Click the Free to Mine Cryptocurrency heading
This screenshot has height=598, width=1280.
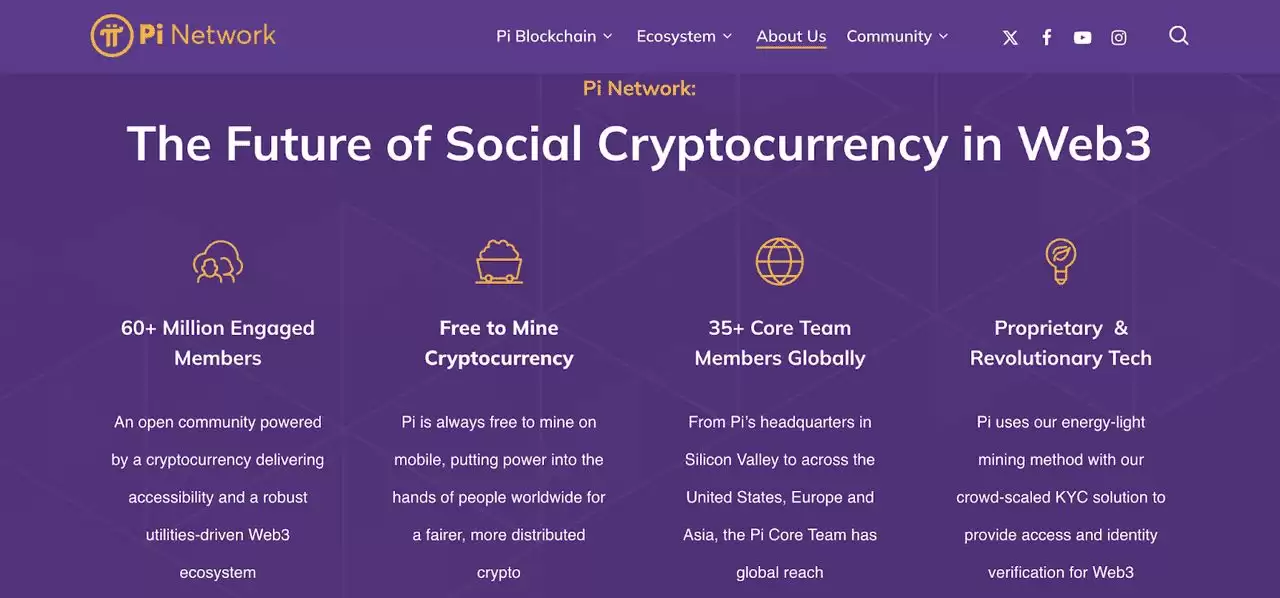tap(499, 342)
